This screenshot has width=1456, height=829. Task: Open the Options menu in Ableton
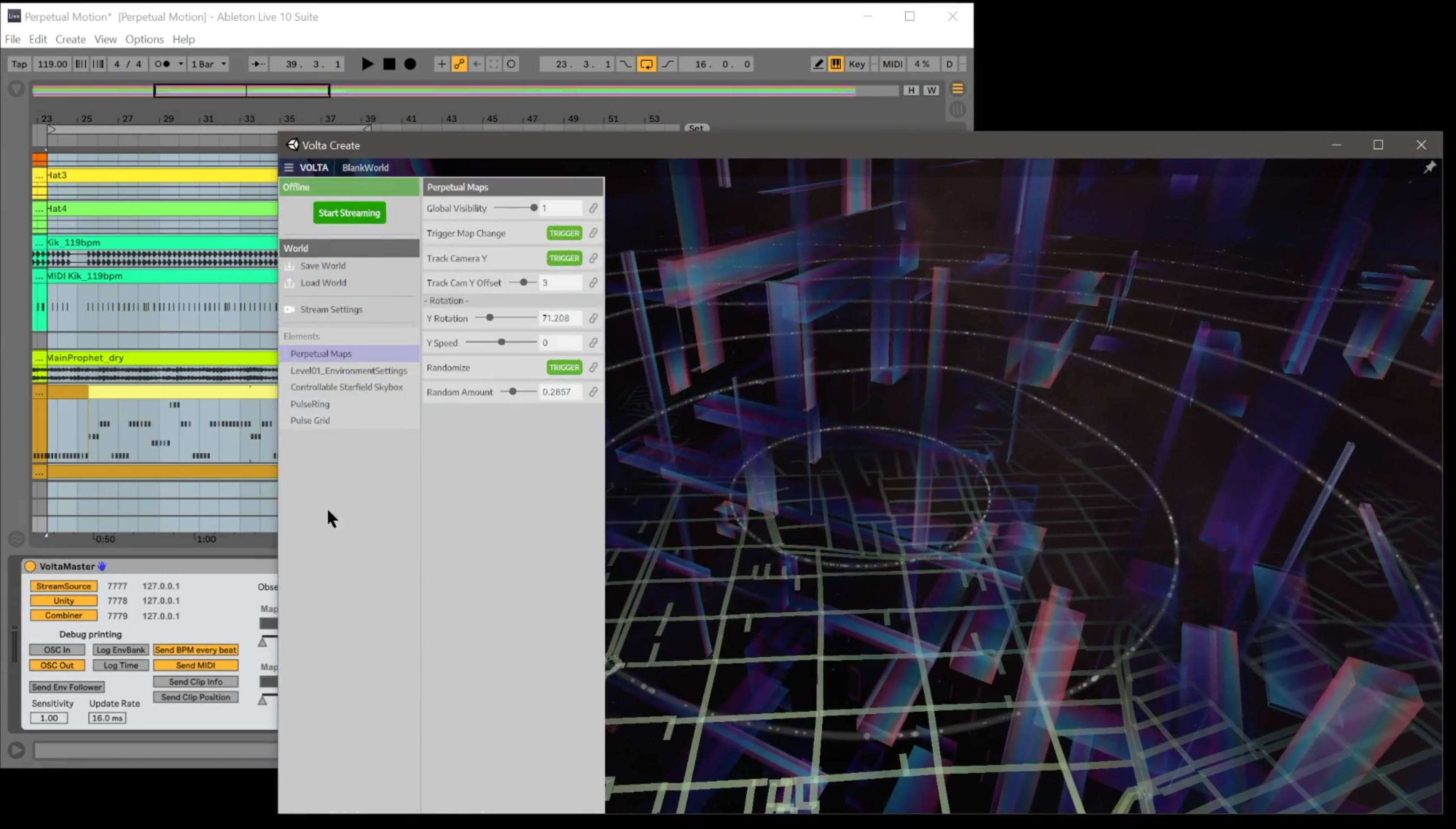(x=145, y=39)
